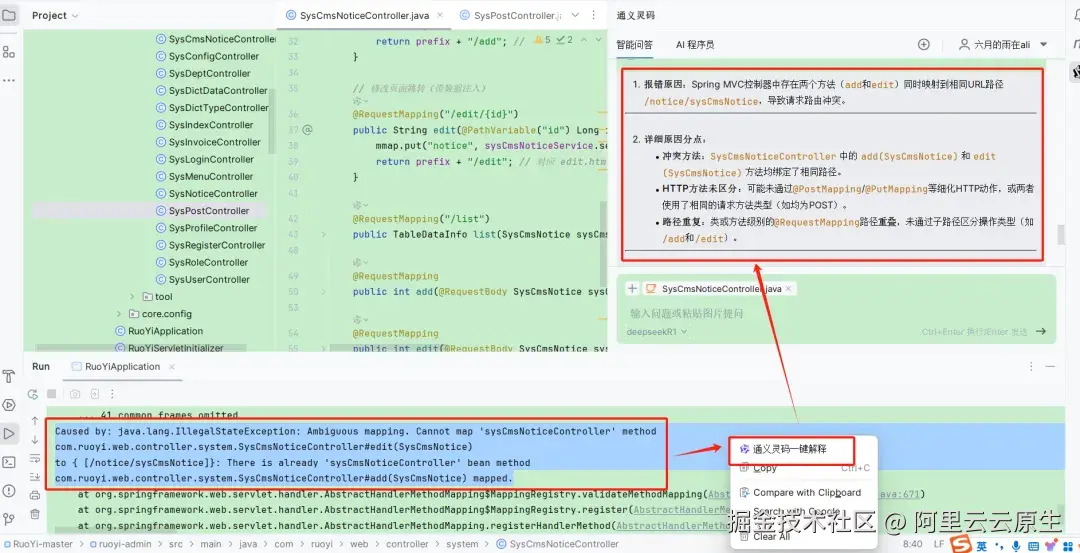The height and width of the screenshot is (553, 1080).
Task: Click the 8:40 caret position indicator
Action: (x=912, y=544)
